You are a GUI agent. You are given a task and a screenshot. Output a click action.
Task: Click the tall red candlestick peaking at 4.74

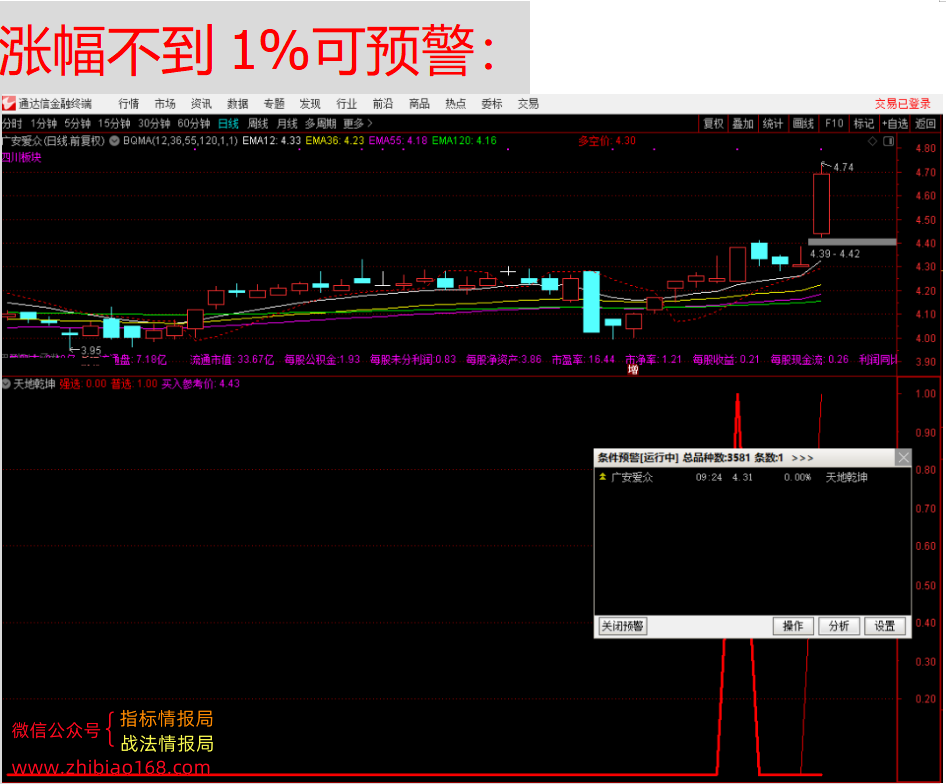click(x=821, y=203)
